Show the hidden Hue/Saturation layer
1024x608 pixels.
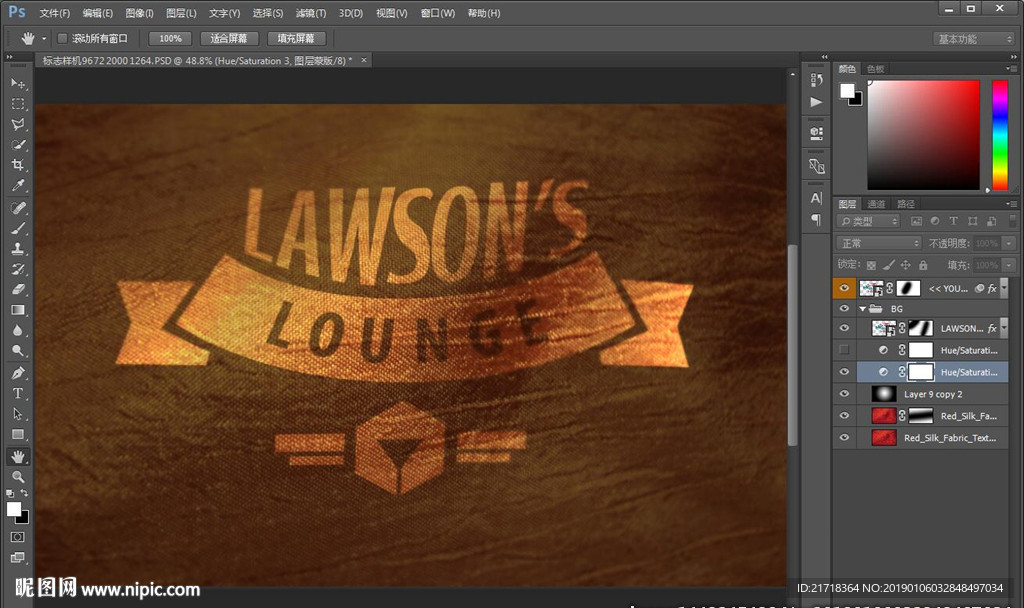point(845,350)
